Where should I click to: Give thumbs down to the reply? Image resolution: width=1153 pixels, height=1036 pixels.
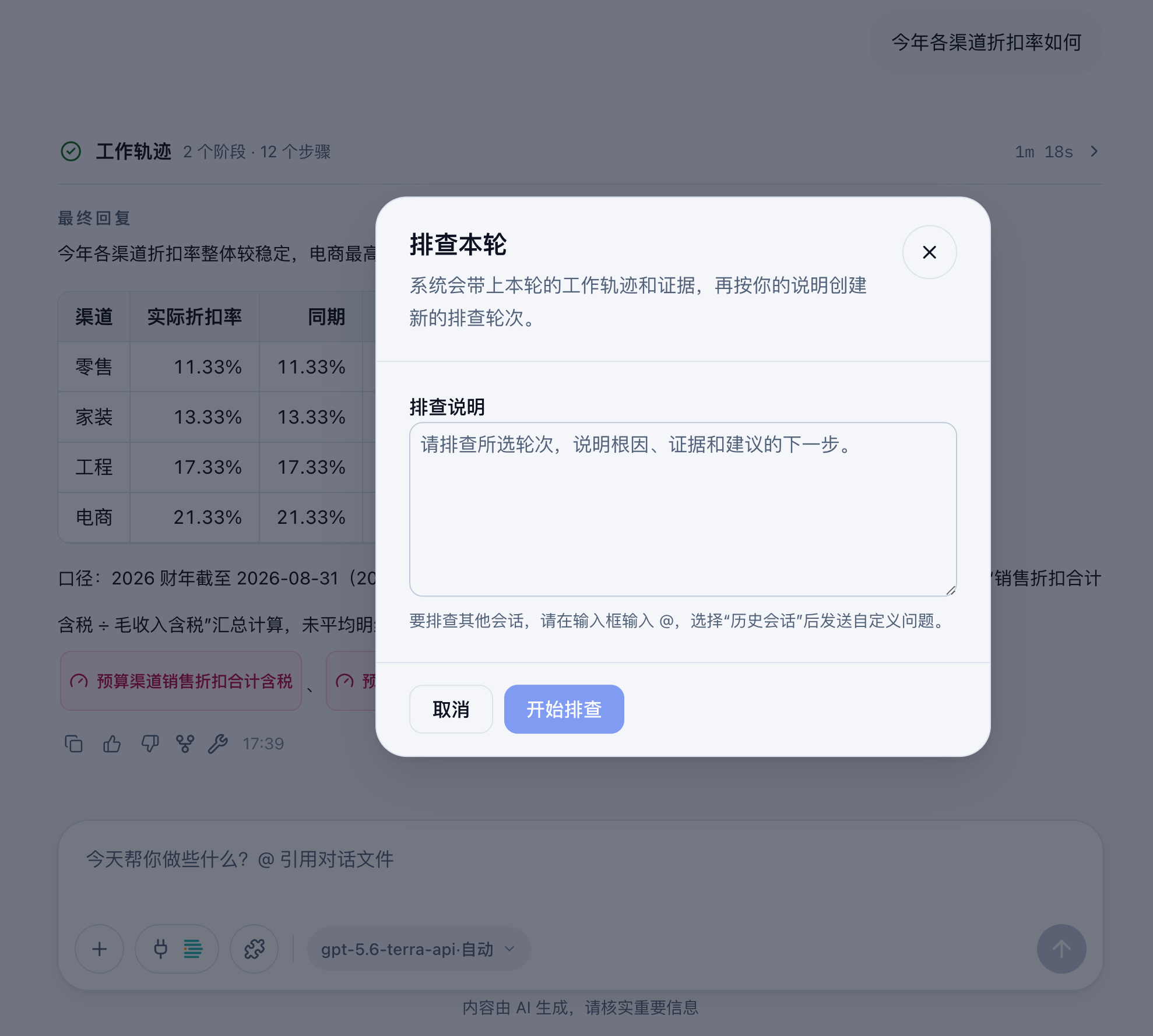click(150, 744)
